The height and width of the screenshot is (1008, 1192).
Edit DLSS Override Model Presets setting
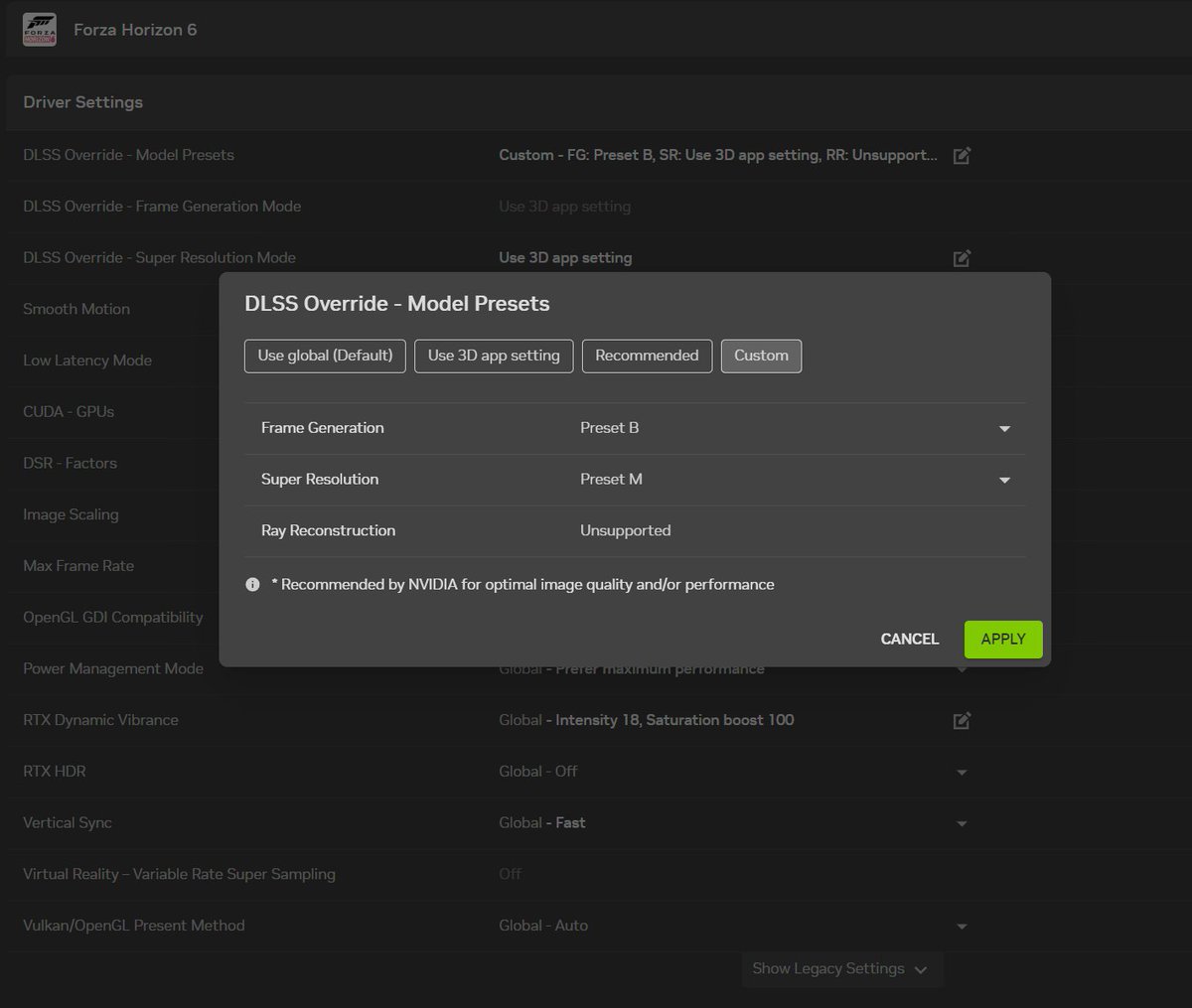962,156
